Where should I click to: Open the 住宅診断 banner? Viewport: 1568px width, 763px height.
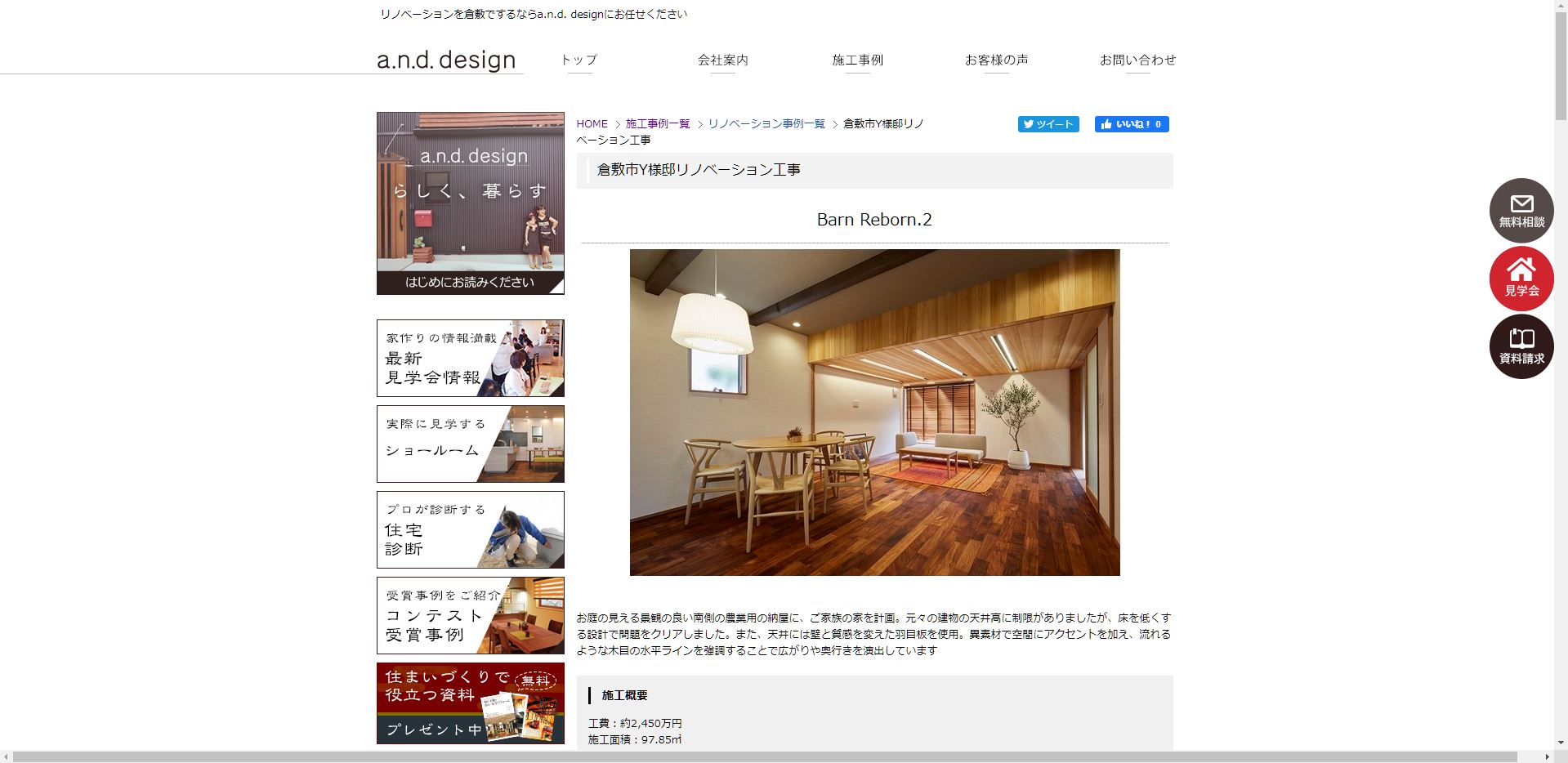coord(471,529)
